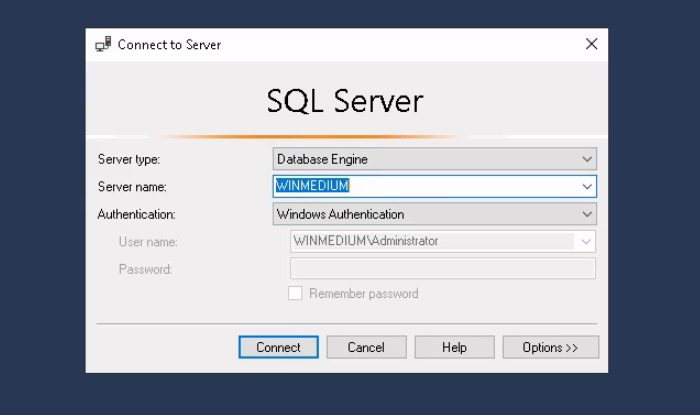Close the Connect to Server dialog

(591, 44)
